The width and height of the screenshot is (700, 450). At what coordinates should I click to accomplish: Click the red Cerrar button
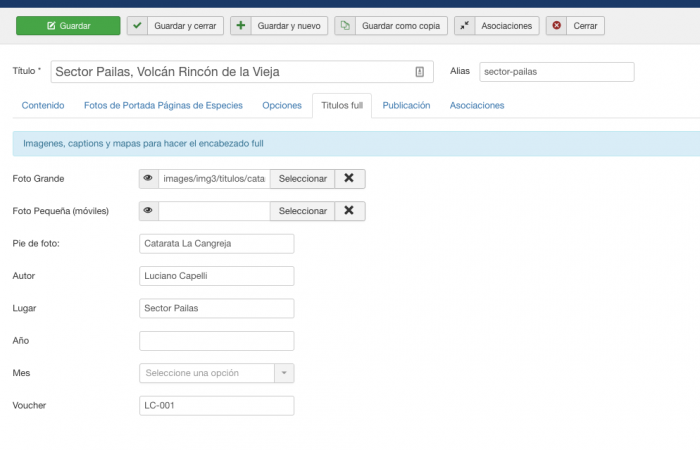point(575,25)
